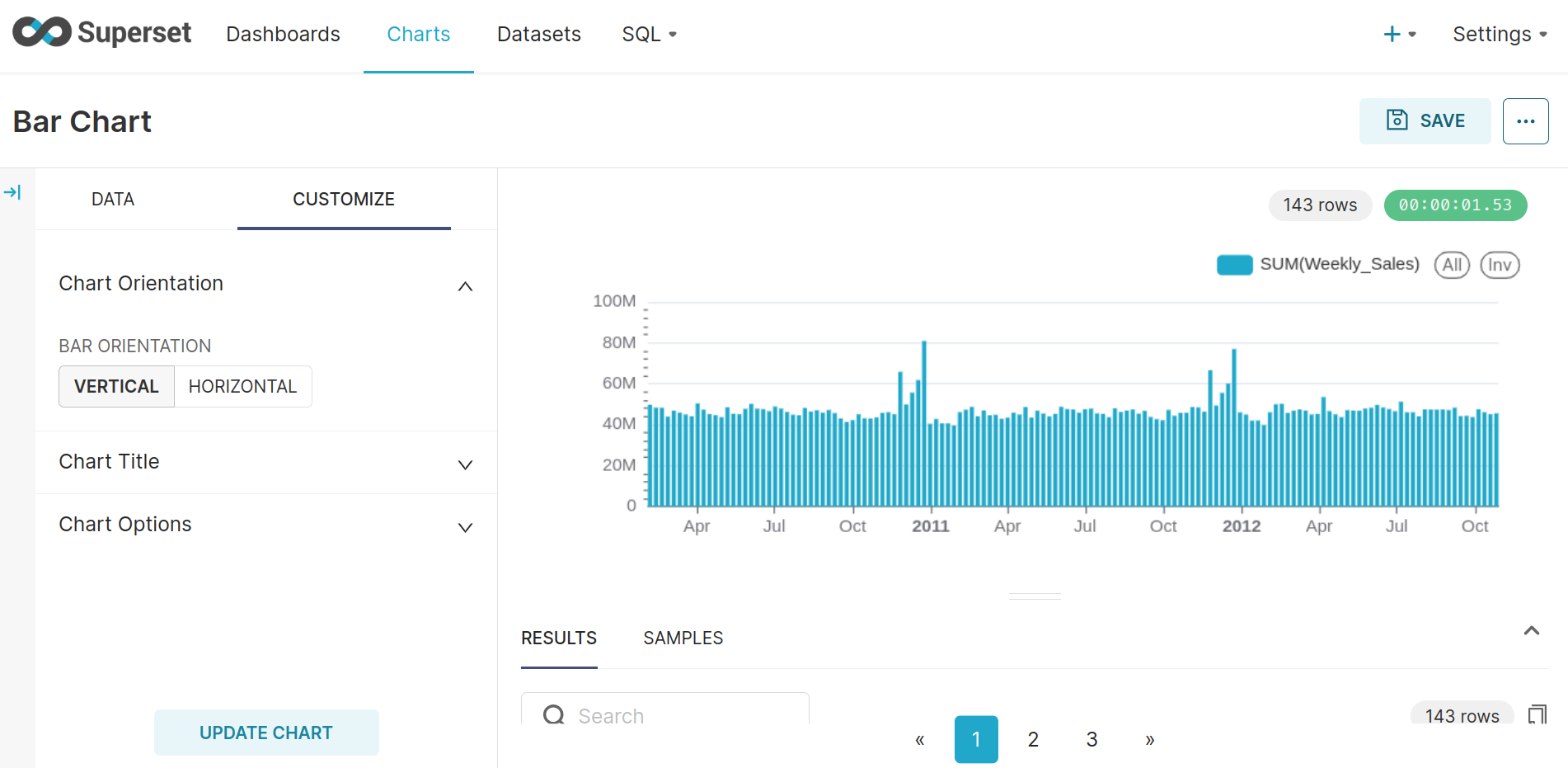Click the search magnifier icon

tap(554, 715)
